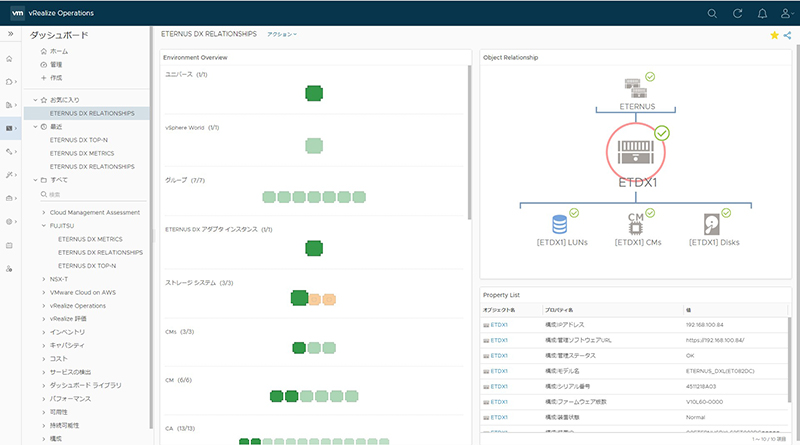Open ETERNUS DX METRICS under FUJITSU
This screenshot has width=800, height=445.
[90, 239]
